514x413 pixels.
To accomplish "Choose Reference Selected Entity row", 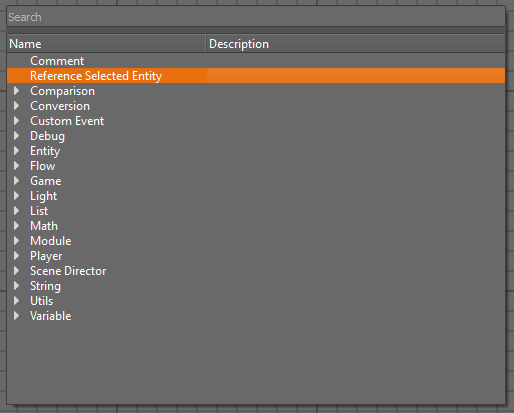I will 256,76.
